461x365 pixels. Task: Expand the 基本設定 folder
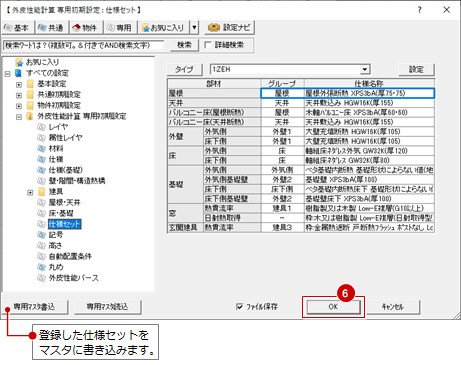tap(19, 84)
